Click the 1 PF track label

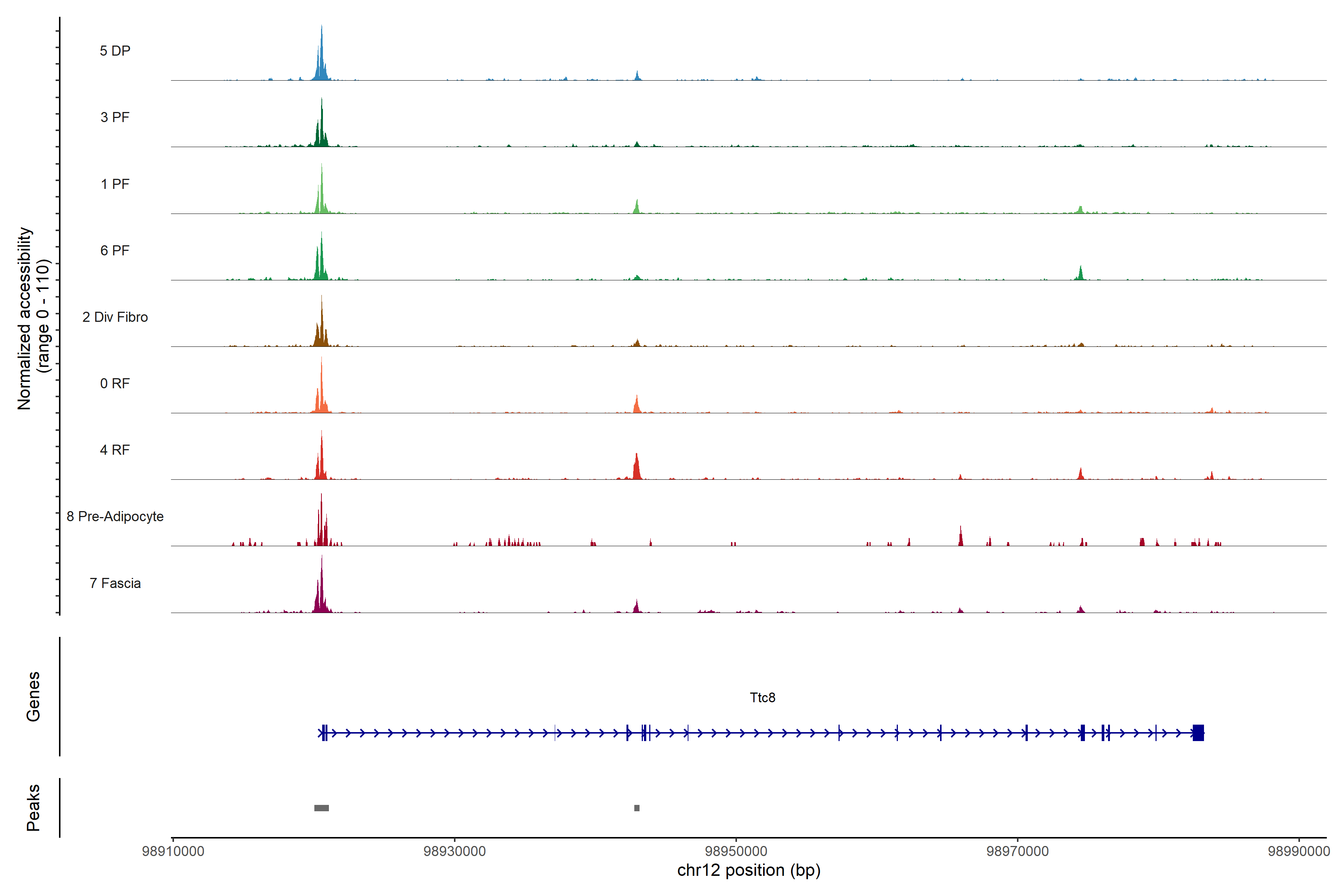tap(115, 184)
